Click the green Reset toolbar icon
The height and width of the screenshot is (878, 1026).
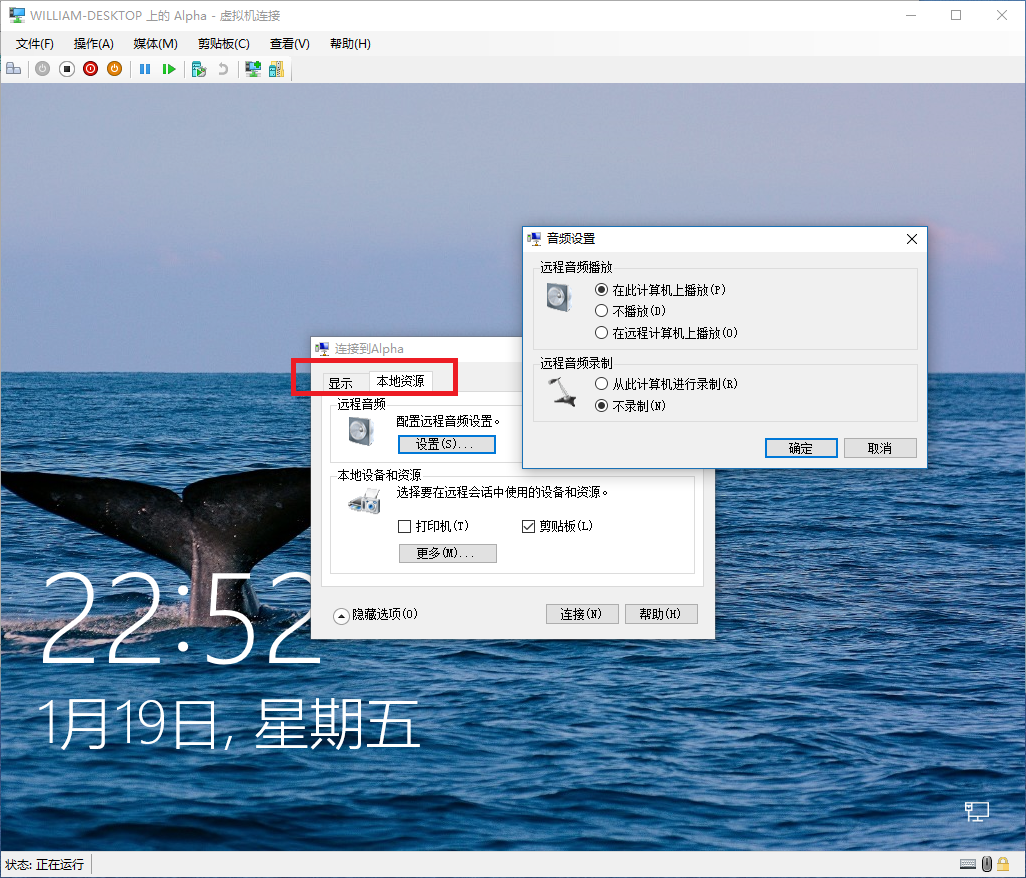point(170,68)
